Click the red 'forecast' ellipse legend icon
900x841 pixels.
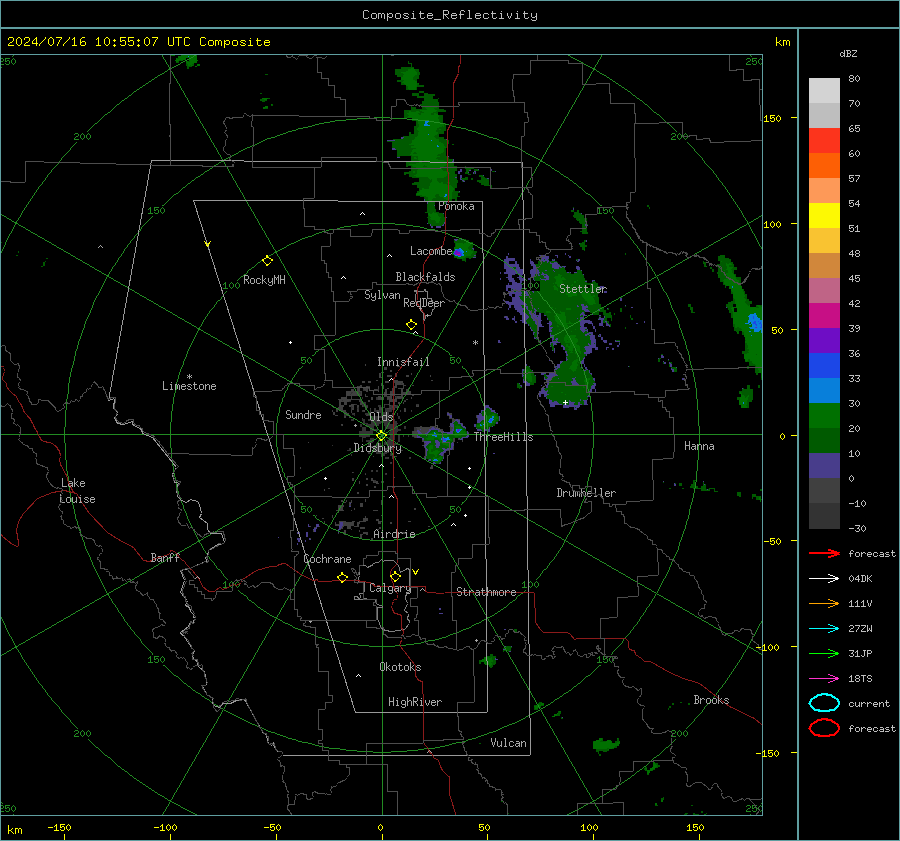pyautogui.click(x=824, y=728)
